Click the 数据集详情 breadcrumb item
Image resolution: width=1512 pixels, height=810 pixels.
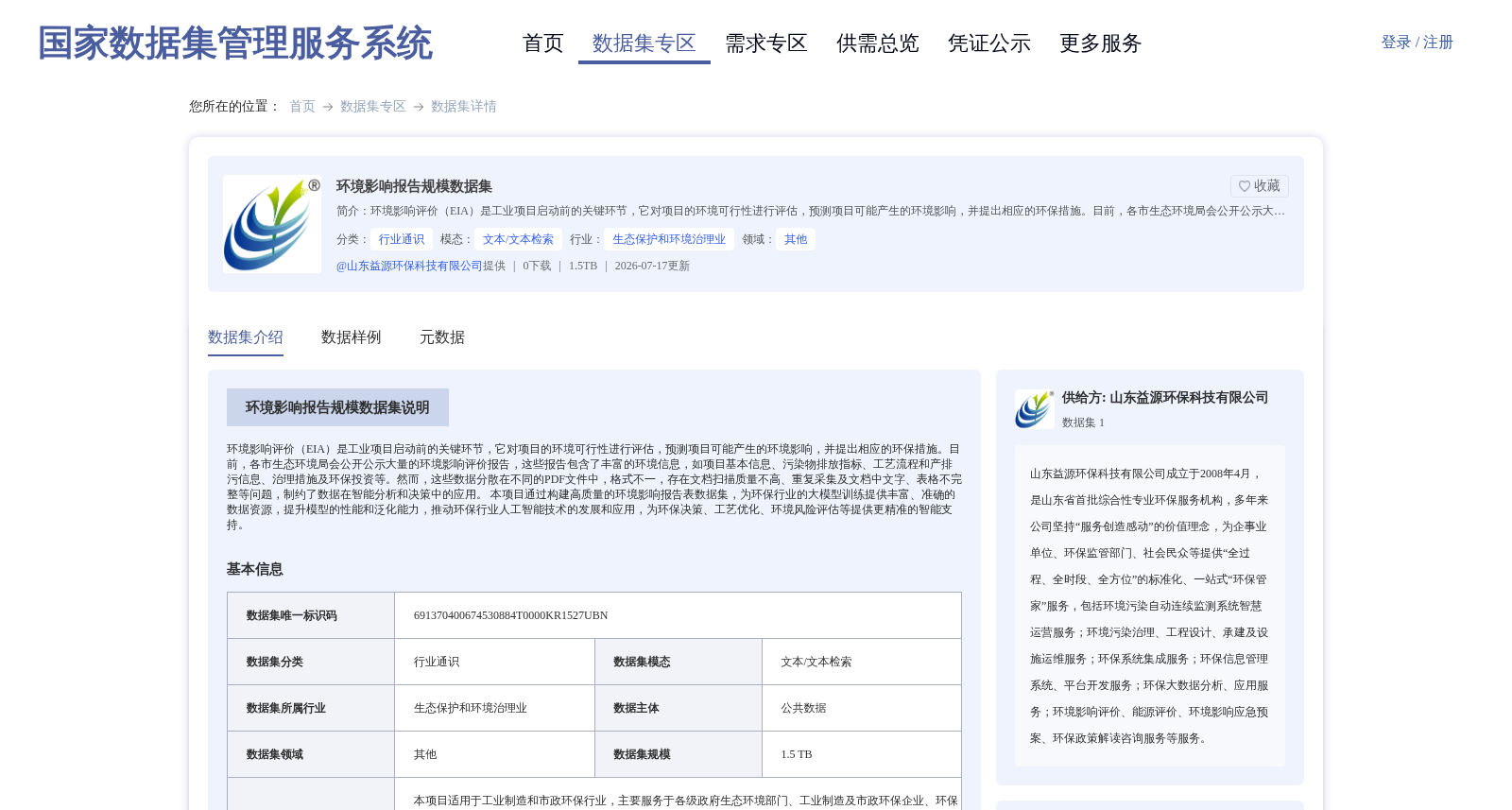[464, 107]
